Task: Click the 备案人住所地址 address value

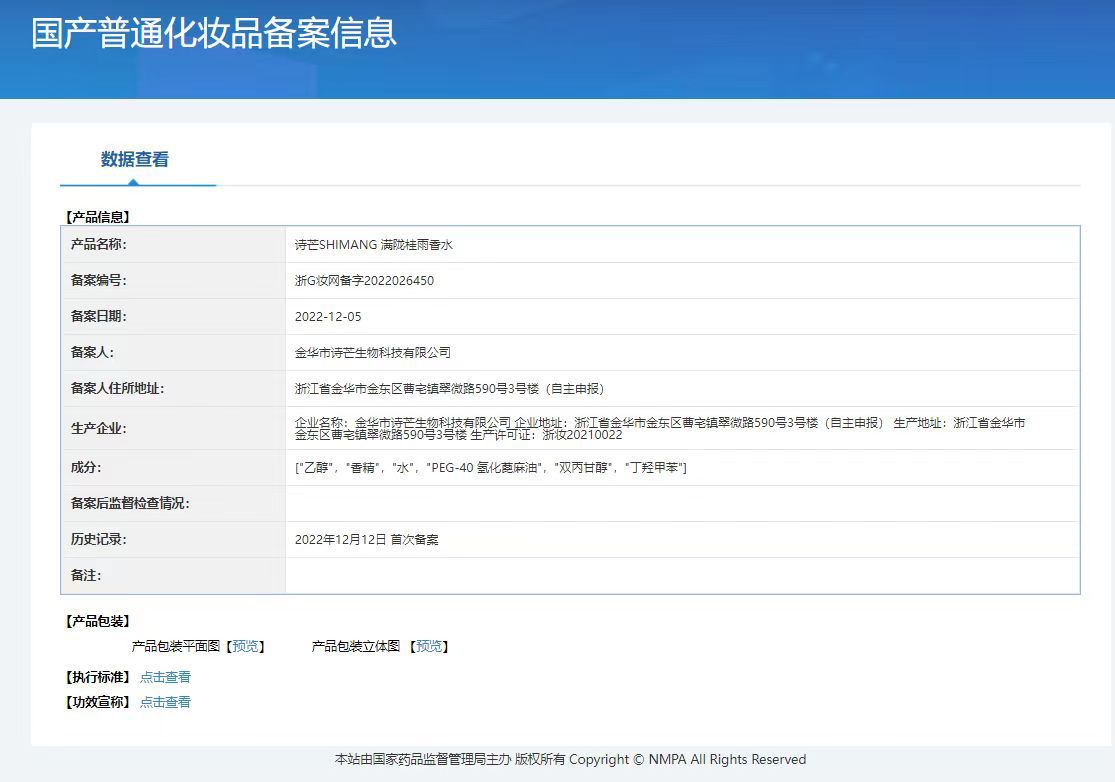Action: [x=449, y=389]
